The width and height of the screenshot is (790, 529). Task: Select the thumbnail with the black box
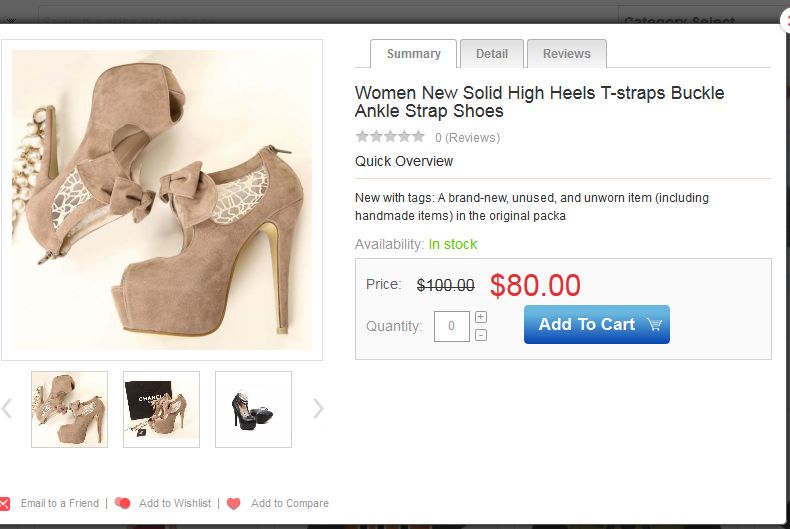click(161, 409)
